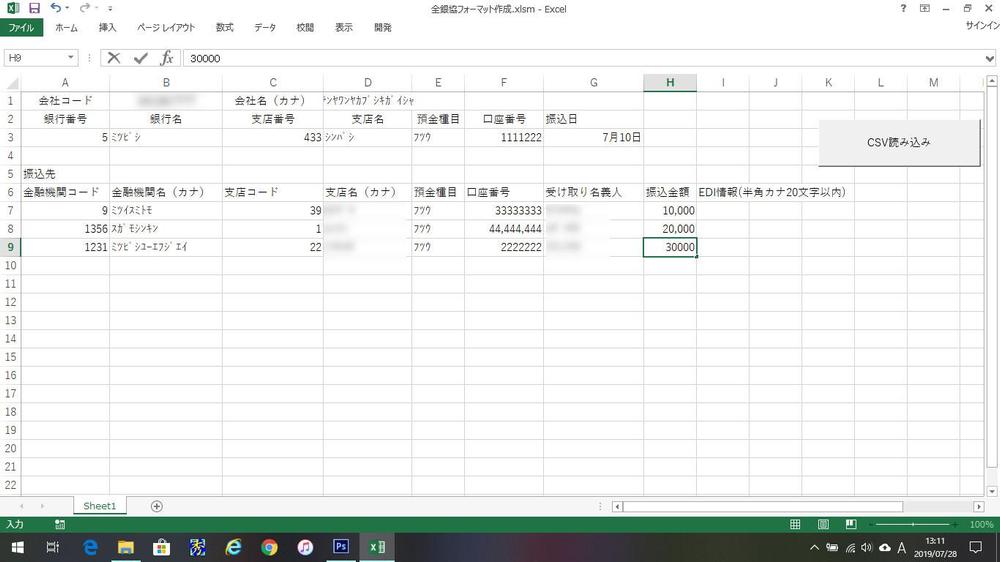
Task: Switch to the 数式 ribbon tab
Action: click(224, 27)
